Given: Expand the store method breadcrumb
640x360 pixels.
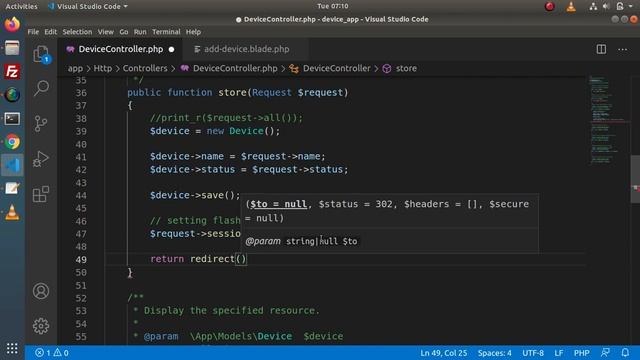Looking at the screenshot, I should pos(406,69).
